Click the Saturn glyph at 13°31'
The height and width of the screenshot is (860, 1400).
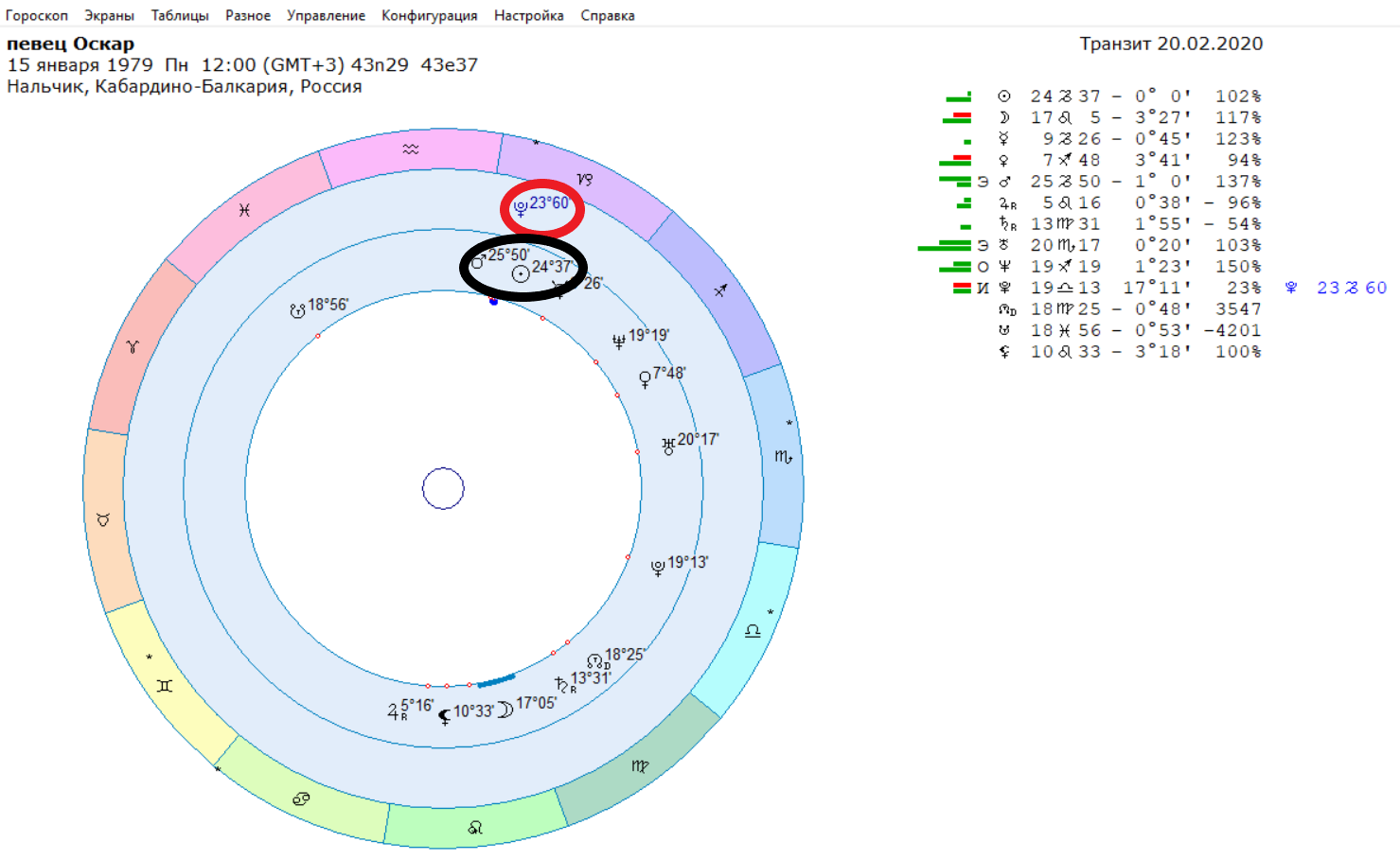[563, 684]
